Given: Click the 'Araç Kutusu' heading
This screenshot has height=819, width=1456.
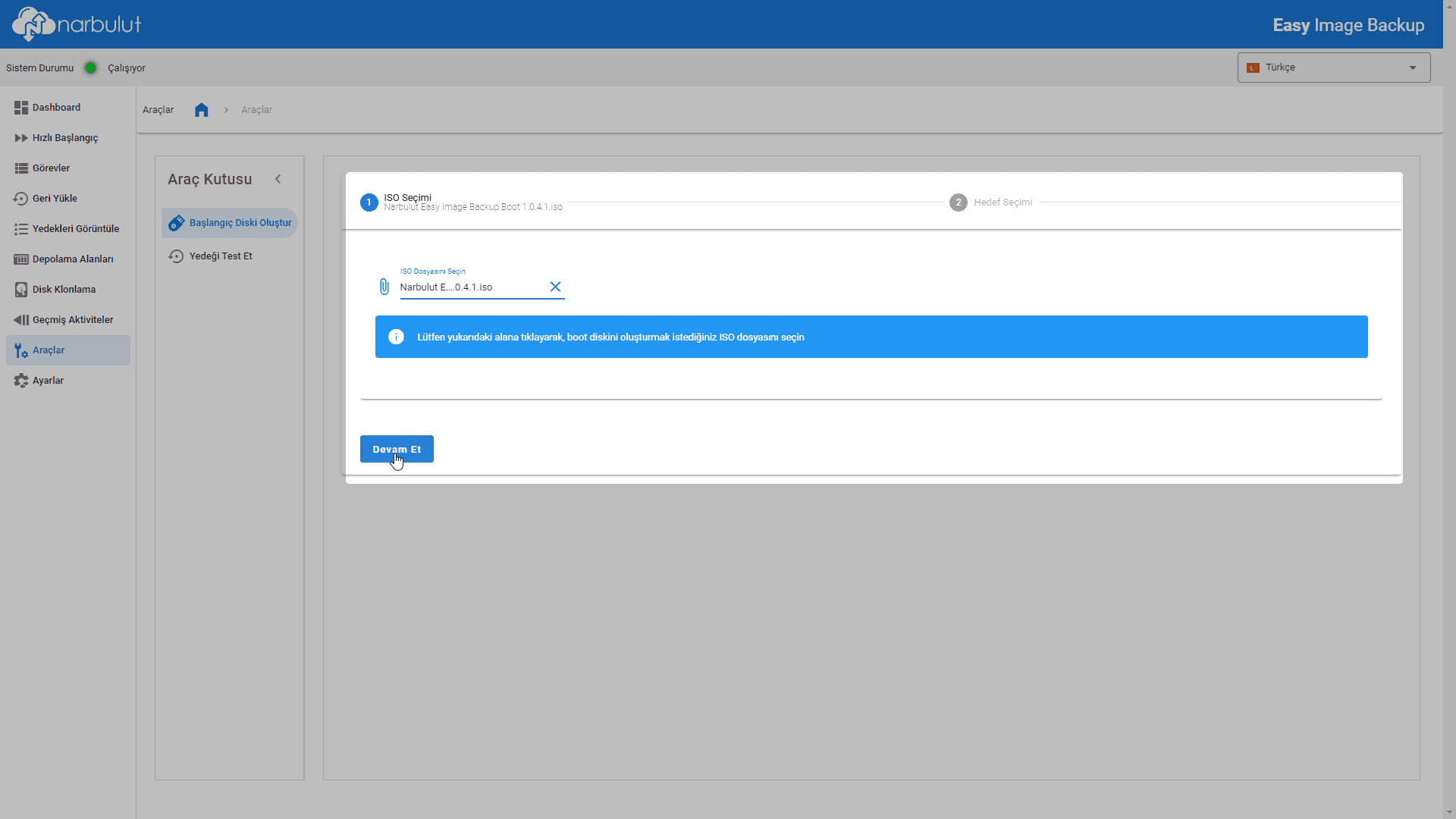Looking at the screenshot, I should click(x=209, y=179).
